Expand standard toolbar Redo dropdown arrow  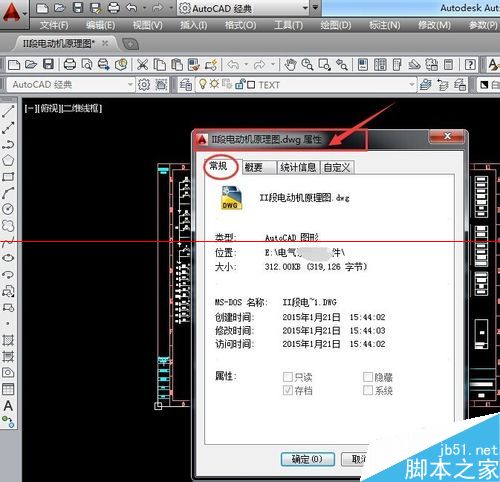pos(272,64)
